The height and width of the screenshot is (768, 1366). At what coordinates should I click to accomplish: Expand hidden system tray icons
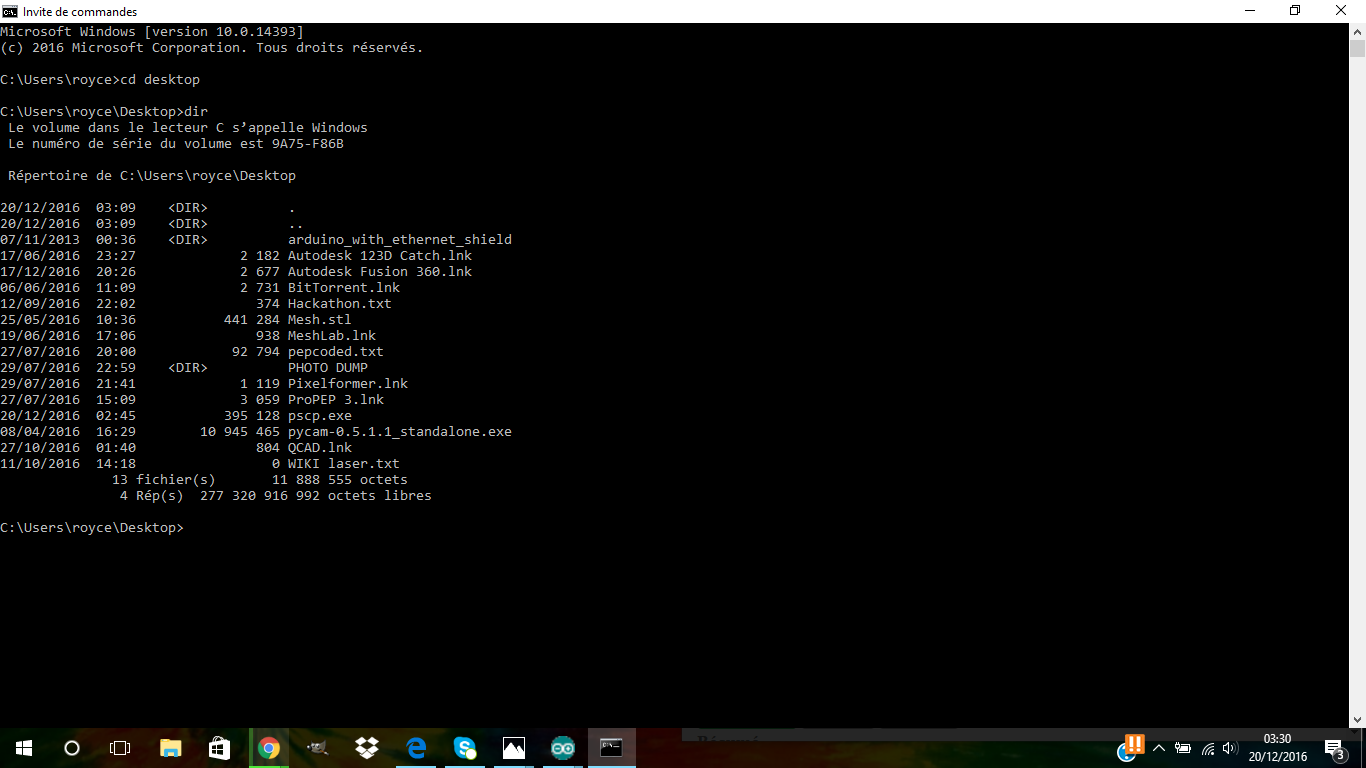1159,748
